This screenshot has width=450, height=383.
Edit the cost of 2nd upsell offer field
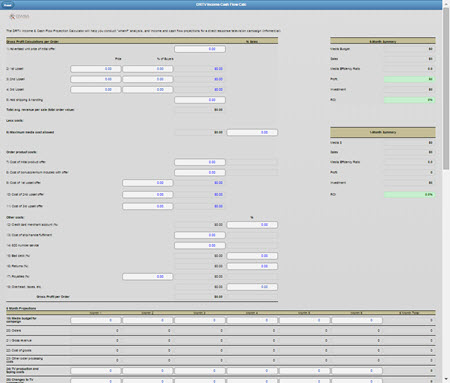click(148, 195)
